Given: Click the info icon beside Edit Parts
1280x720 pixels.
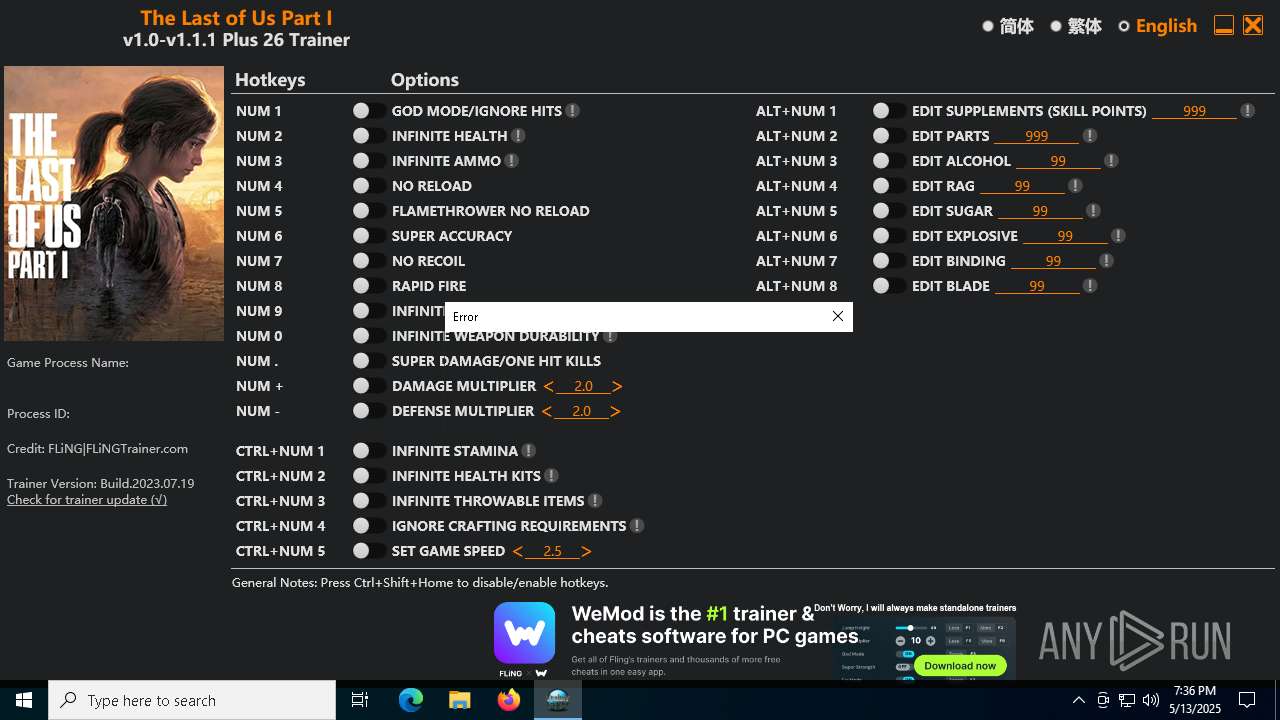Looking at the screenshot, I should (x=1090, y=136).
